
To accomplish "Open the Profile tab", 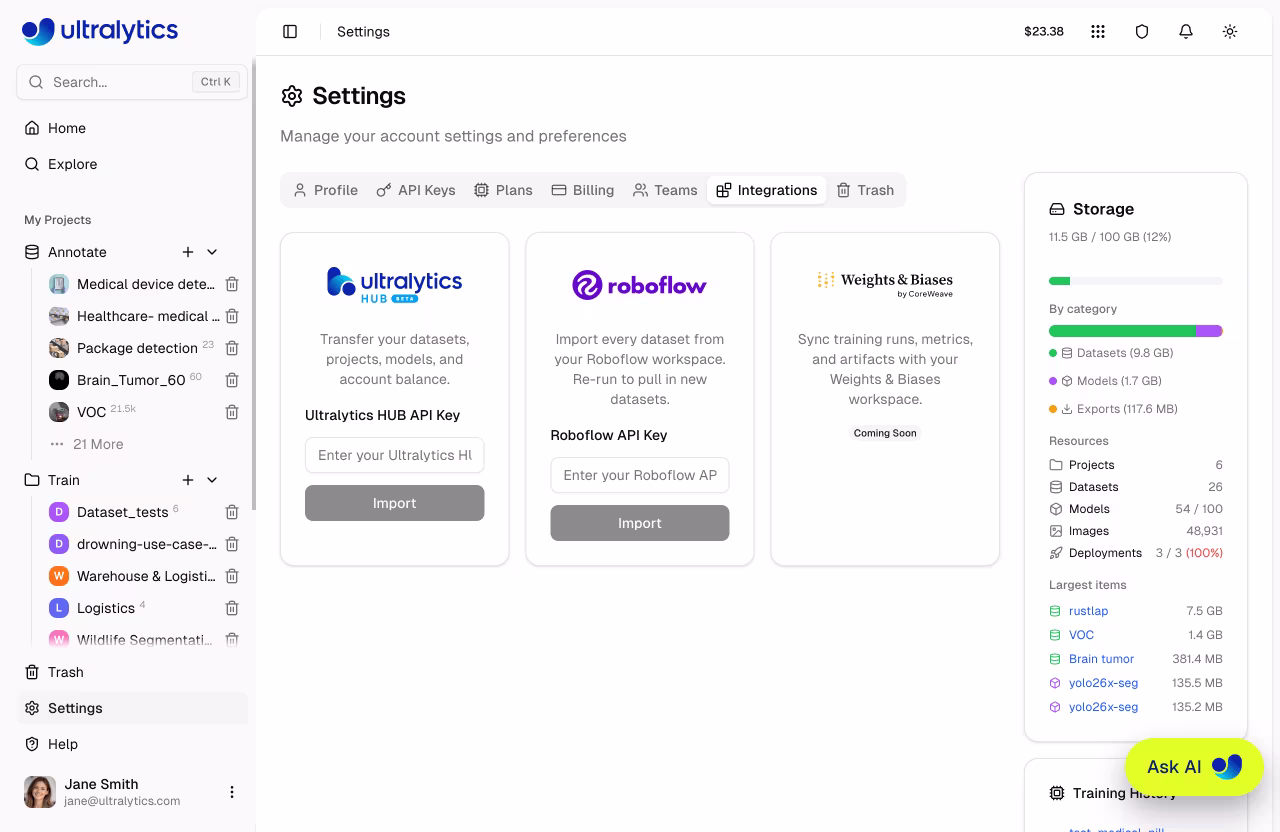I will (325, 190).
